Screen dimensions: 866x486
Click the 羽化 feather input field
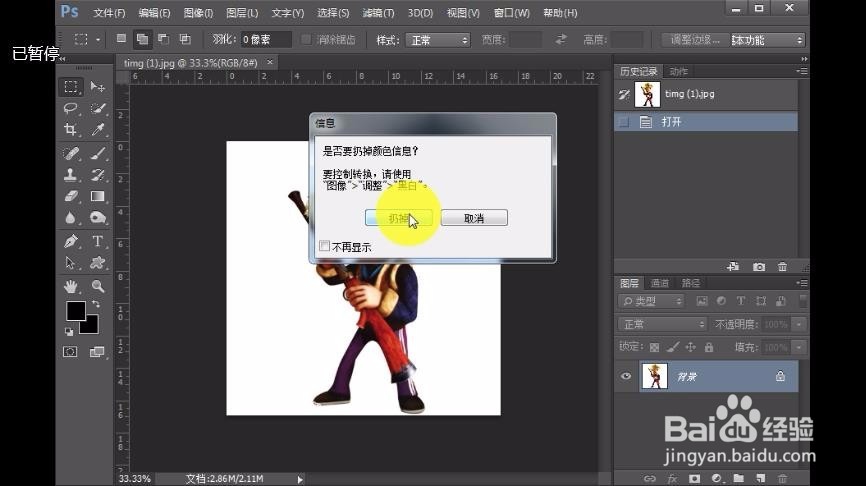click(265, 39)
